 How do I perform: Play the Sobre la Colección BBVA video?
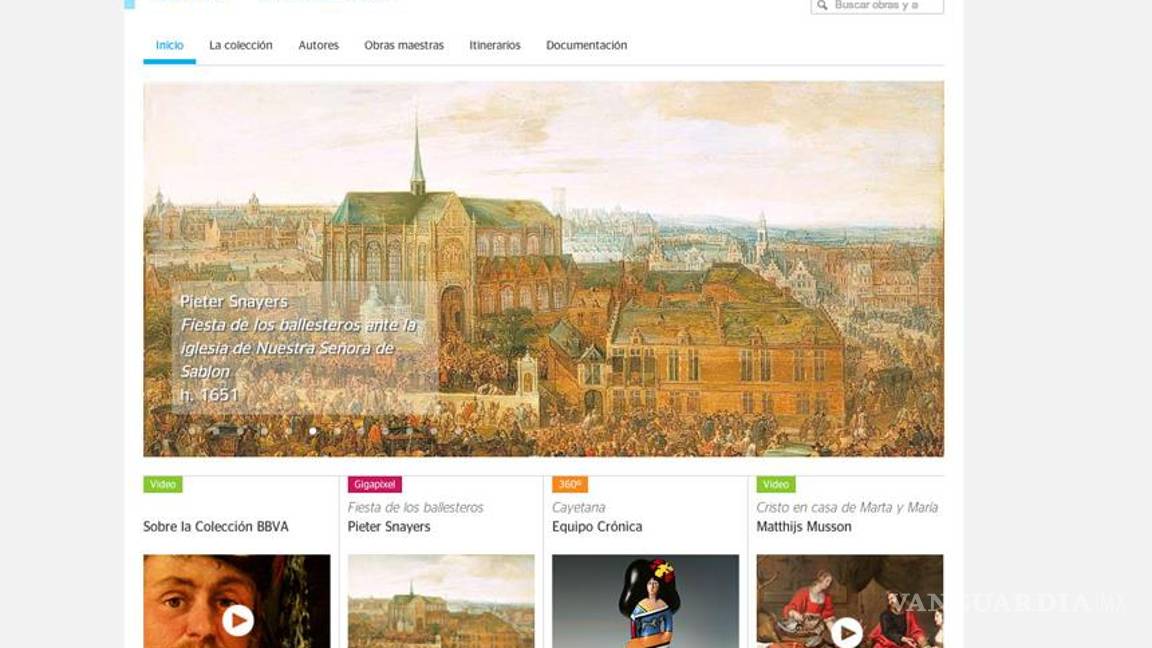tap(238, 620)
